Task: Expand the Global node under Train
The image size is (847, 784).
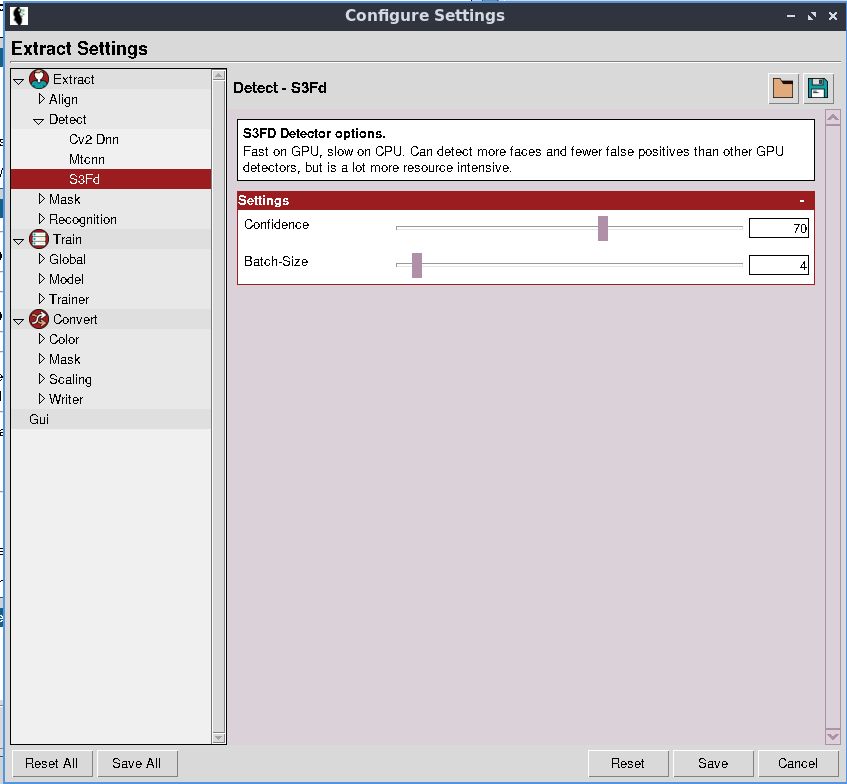Action: (42, 259)
